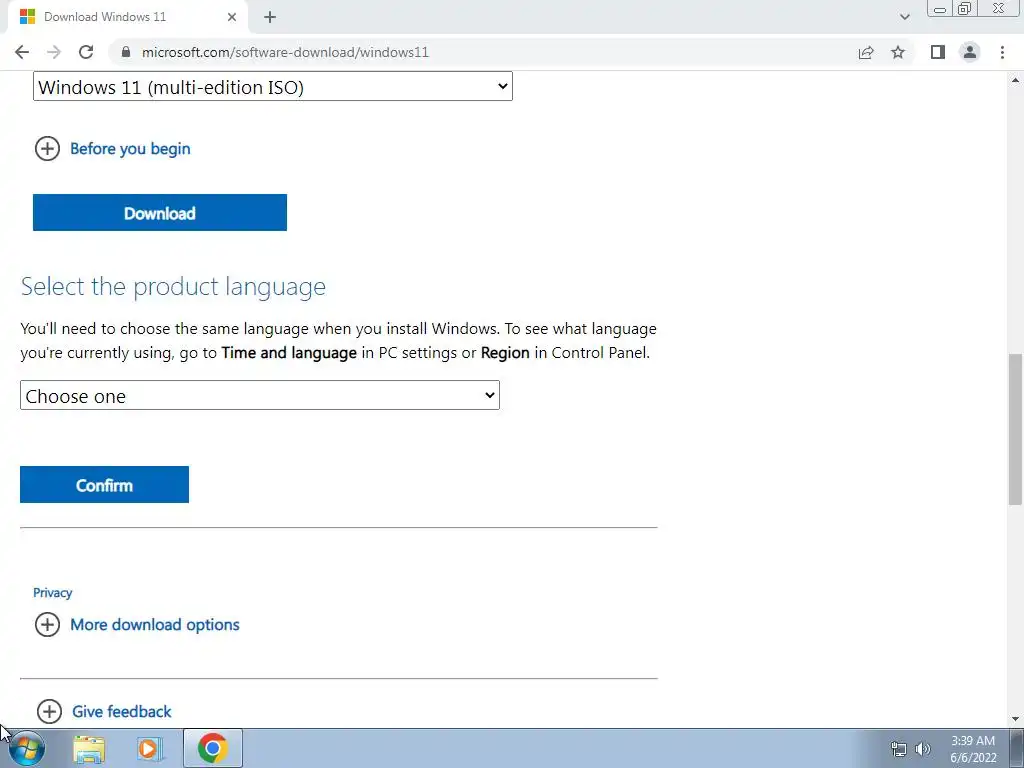This screenshot has height=768, width=1024.
Task: Bookmark this page with the star
Action: [x=898, y=52]
